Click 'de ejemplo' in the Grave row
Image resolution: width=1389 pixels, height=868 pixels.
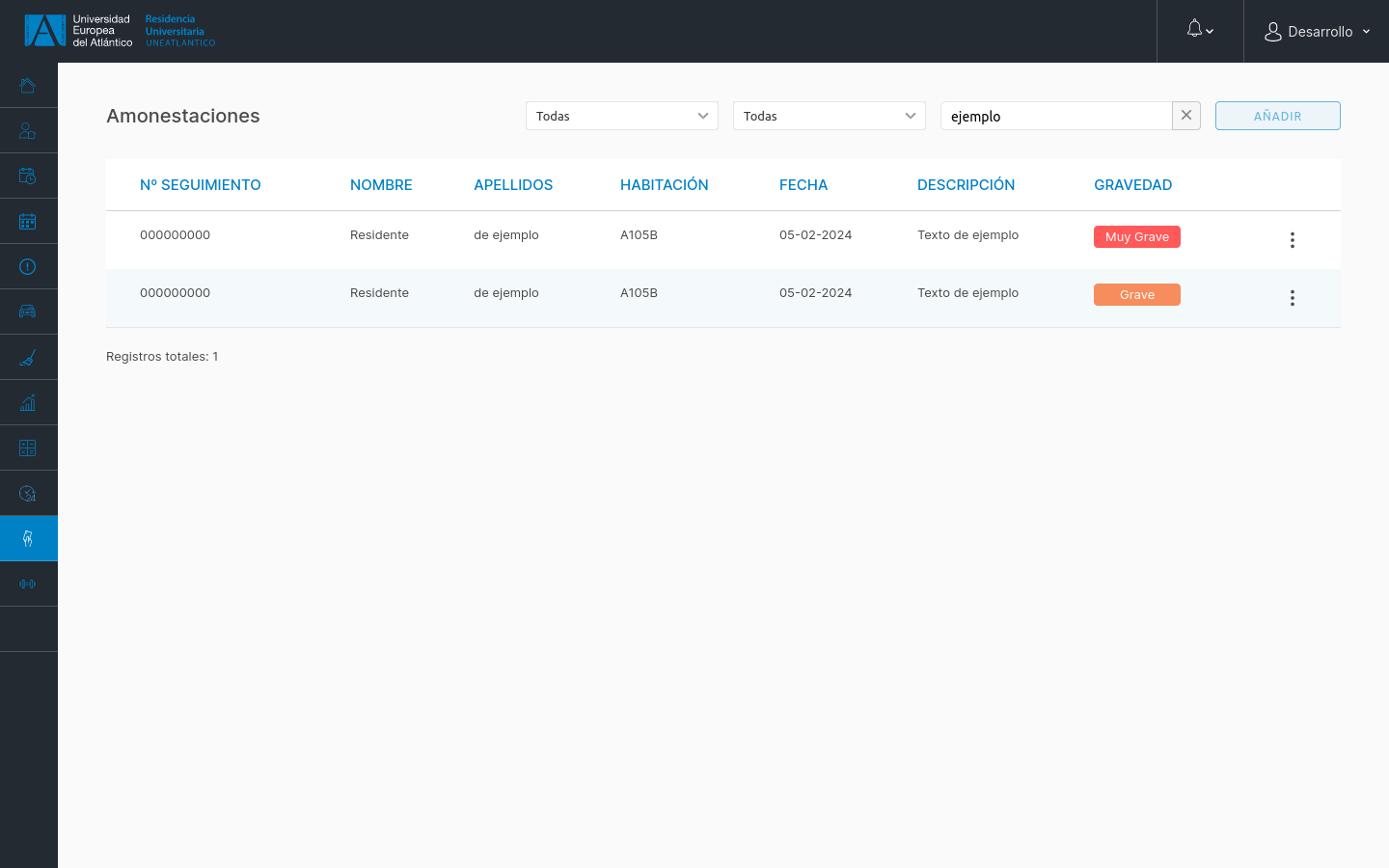[x=506, y=293]
